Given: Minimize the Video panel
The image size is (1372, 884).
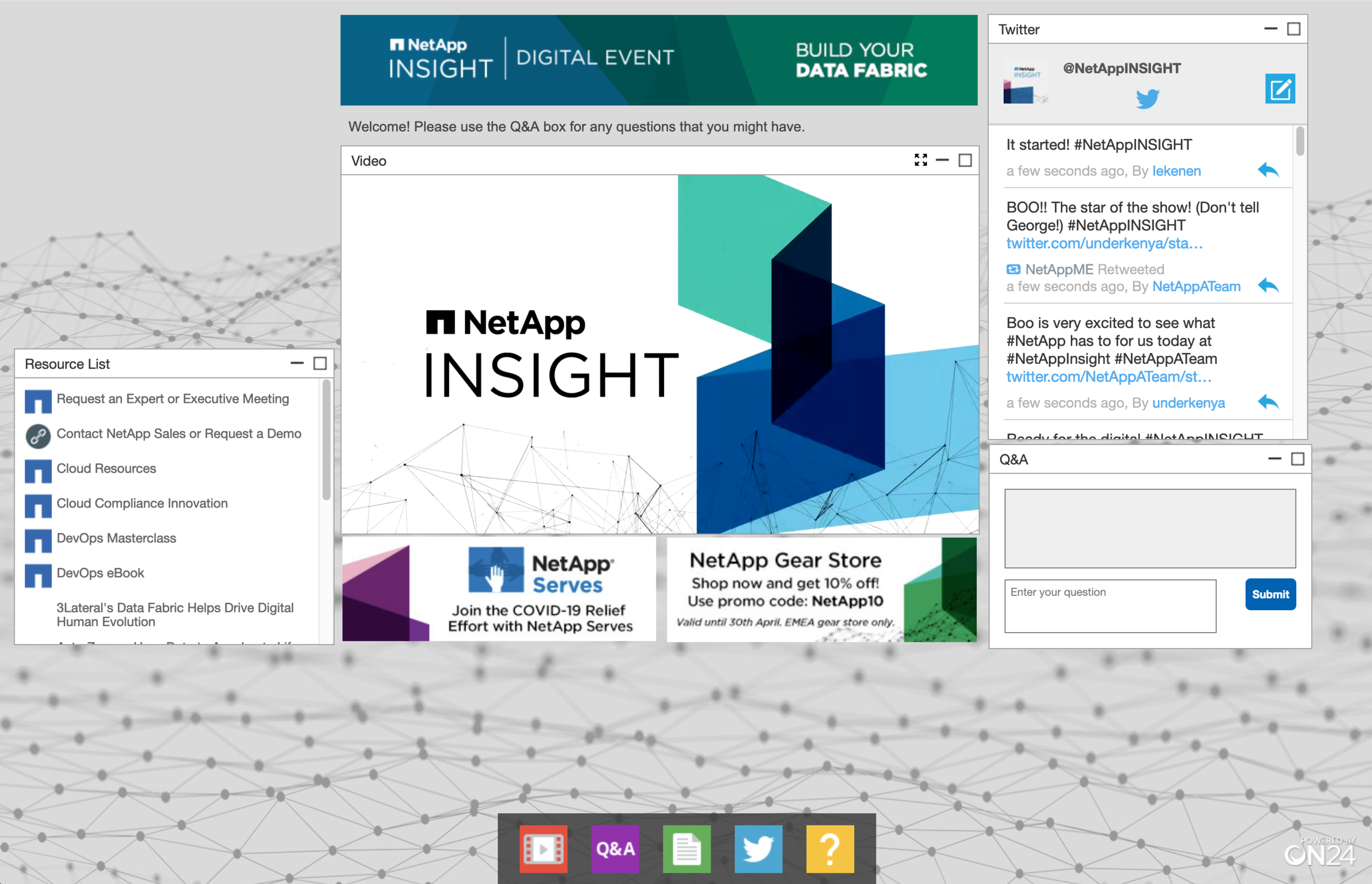Looking at the screenshot, I should [942, 160].
